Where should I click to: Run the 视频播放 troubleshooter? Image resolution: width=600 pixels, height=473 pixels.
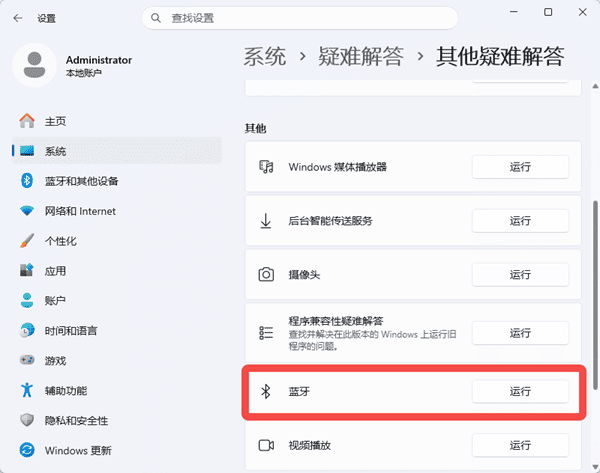click(x=520, y=445)
